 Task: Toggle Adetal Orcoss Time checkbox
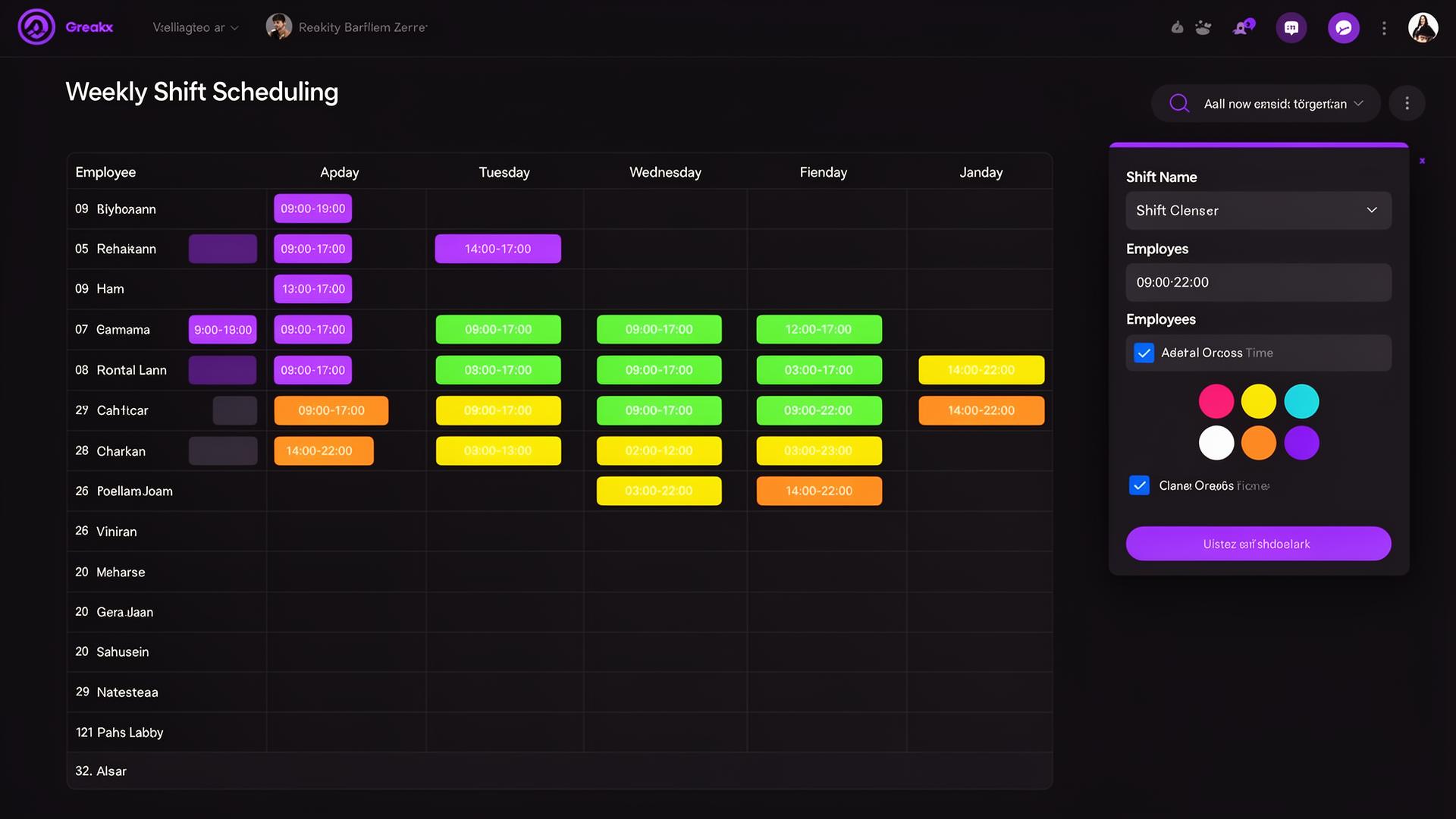pos(1144,353)
